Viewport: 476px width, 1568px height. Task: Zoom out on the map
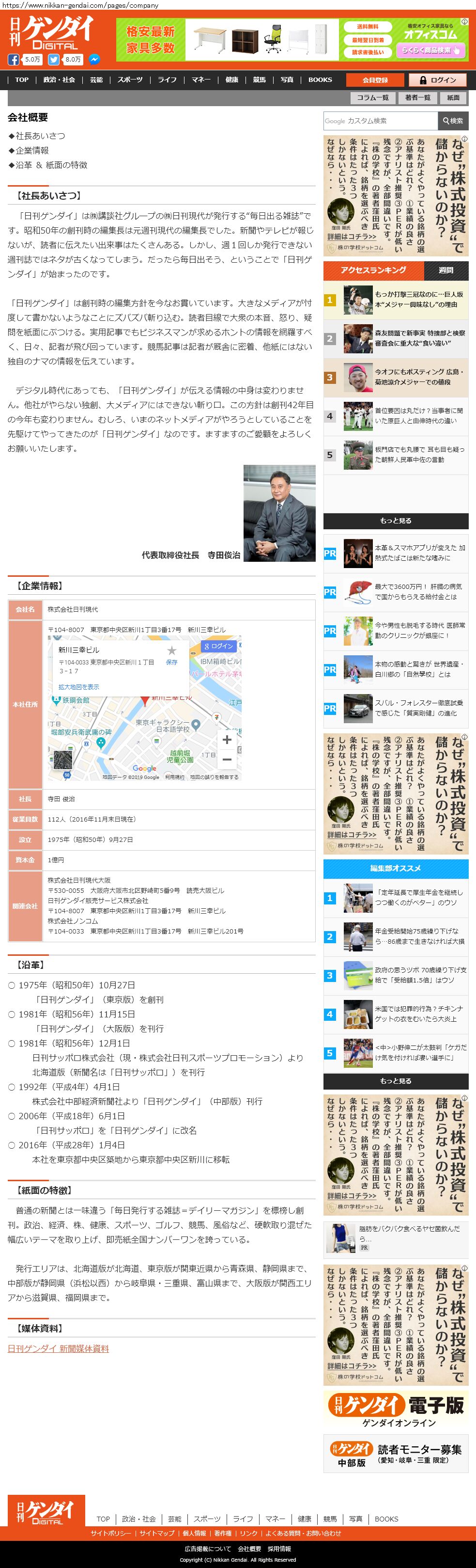[227, 759]
